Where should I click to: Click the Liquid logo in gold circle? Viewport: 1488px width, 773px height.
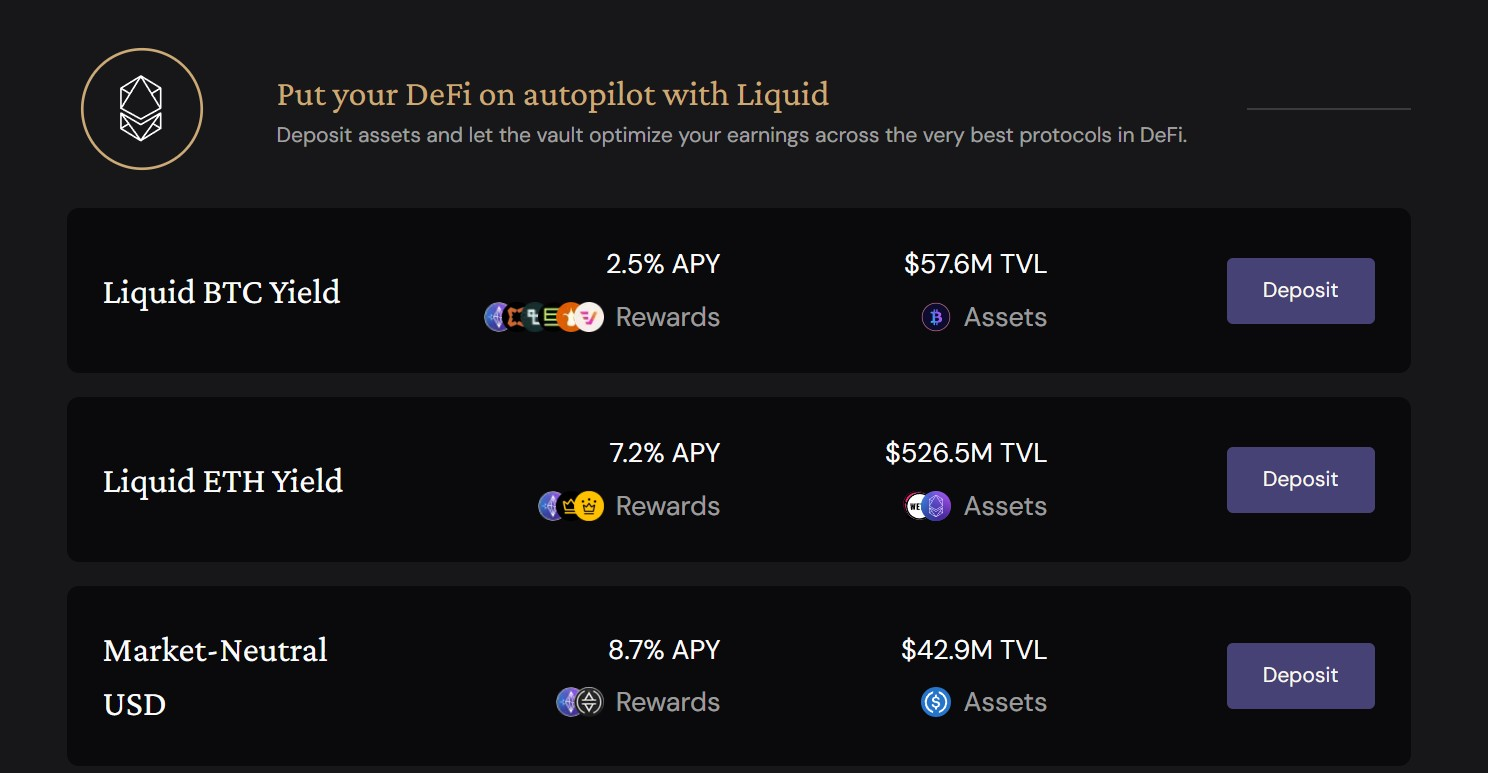pos(141,109)
